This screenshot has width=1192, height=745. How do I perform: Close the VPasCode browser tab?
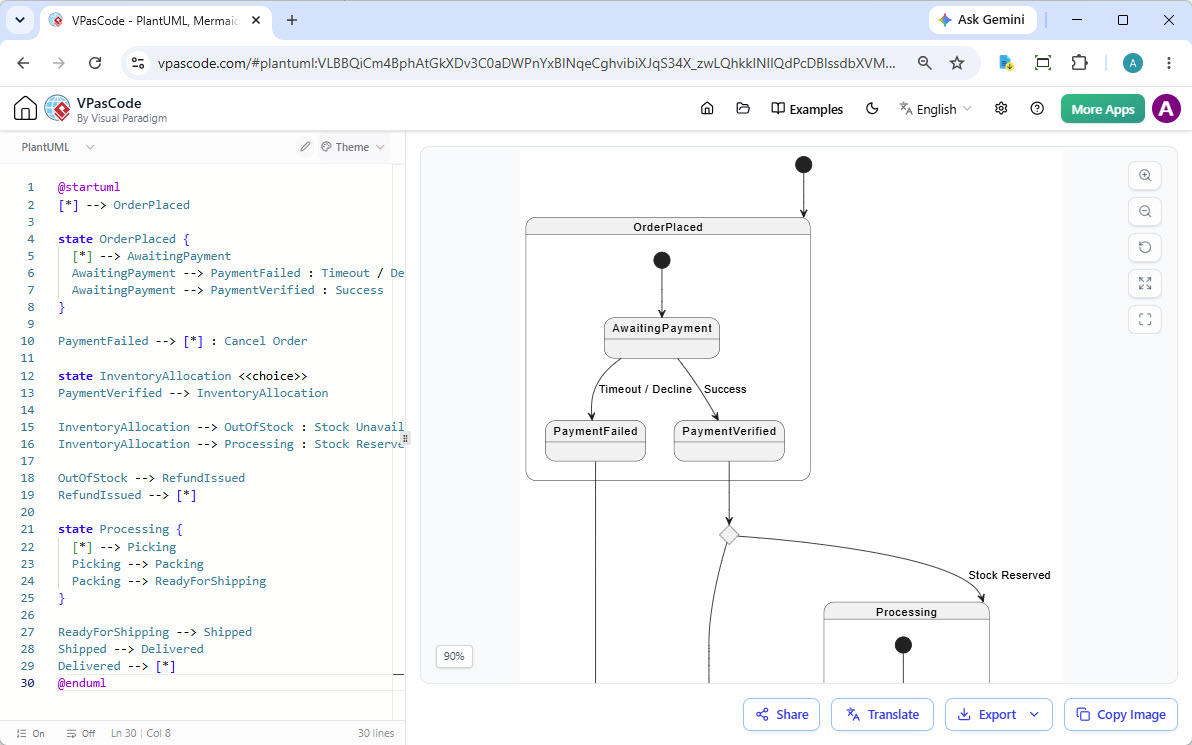pos(256,21)
